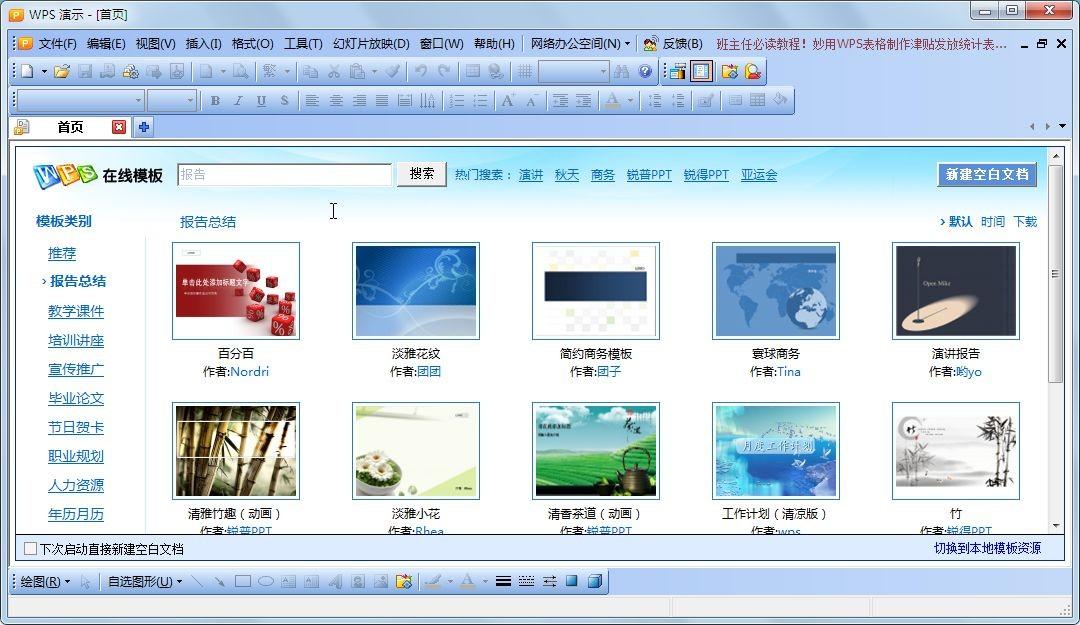Sort templates by 时间

(x=993, y=221)
